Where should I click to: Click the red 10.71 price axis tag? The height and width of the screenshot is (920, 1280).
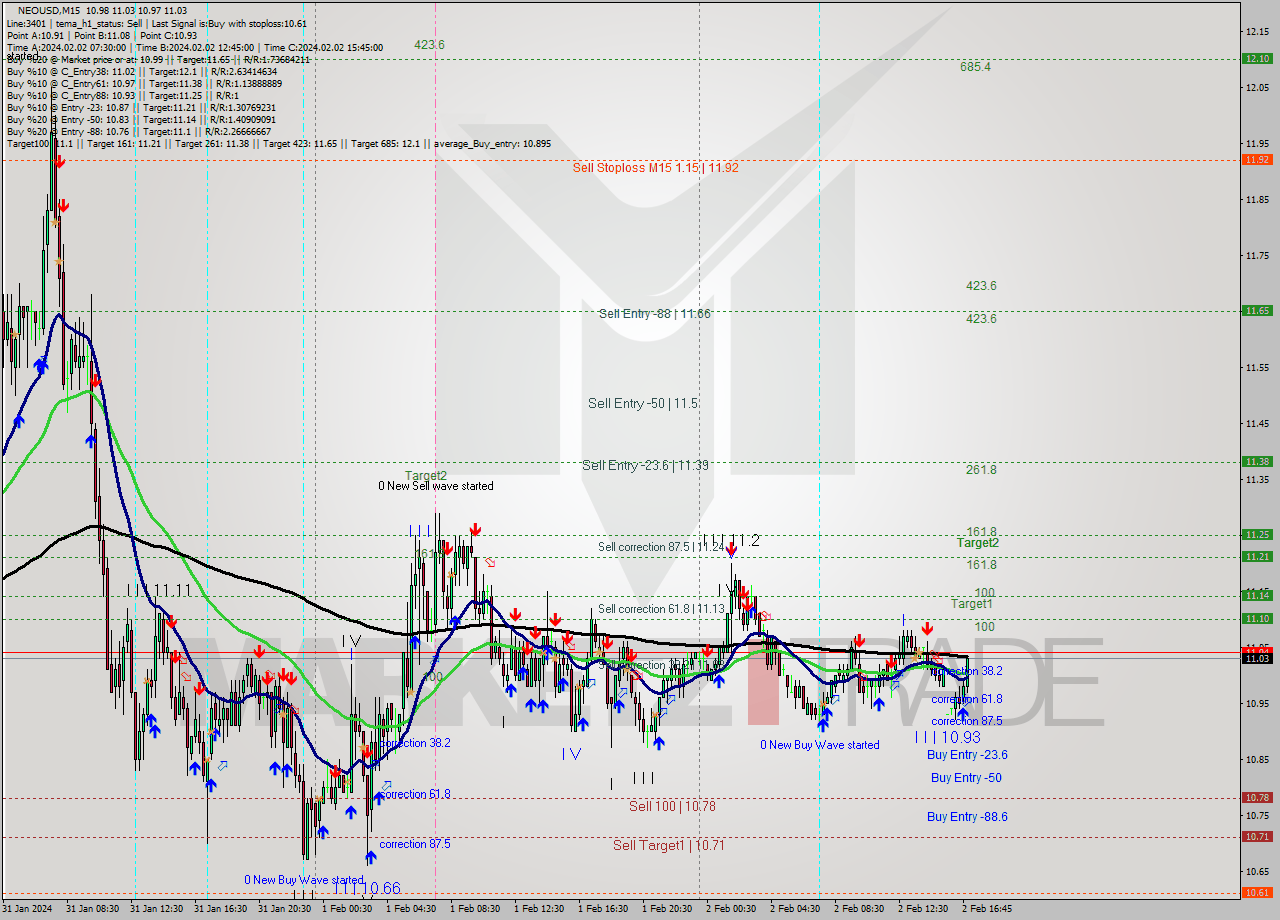[x=1257, y=836]
